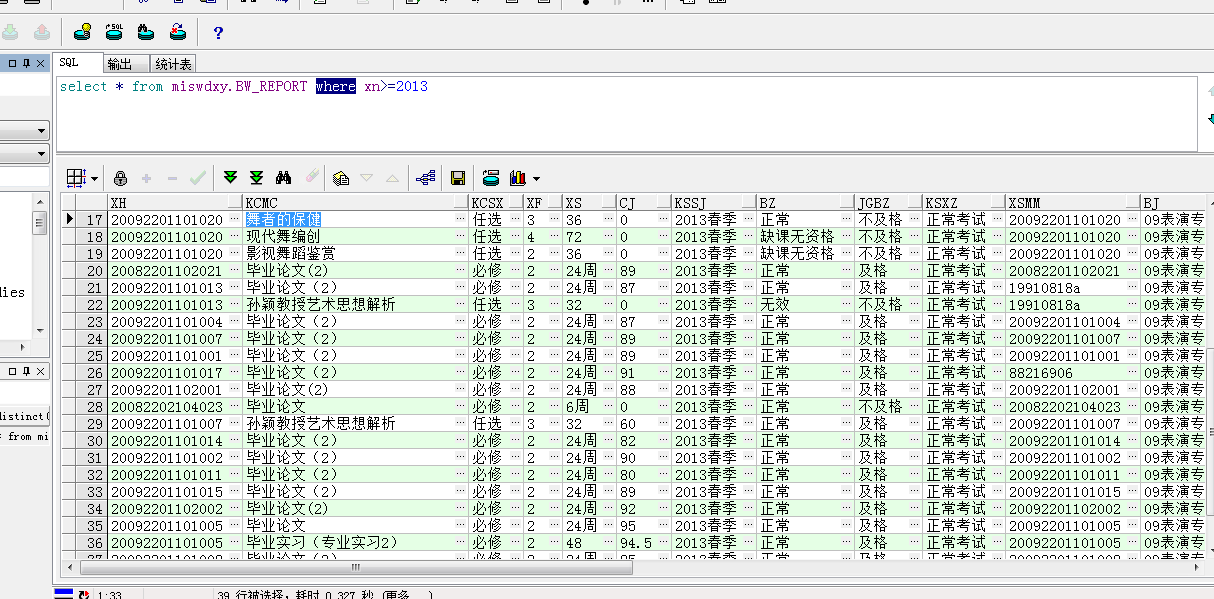
Task: Open ellipsis editor for 舞者的保健 cell
Action: (x=461, y=220)
